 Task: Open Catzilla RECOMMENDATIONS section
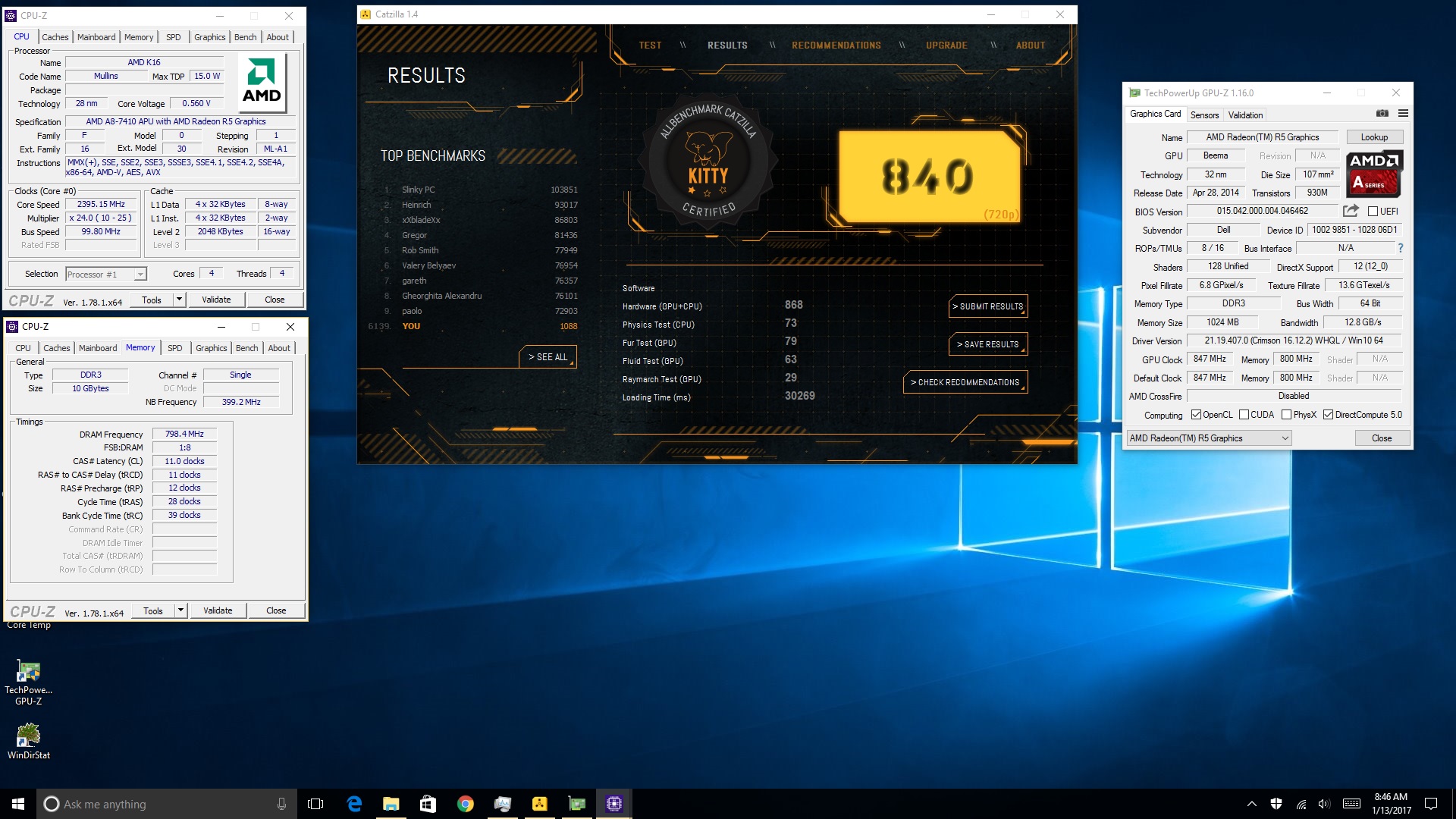836,45
